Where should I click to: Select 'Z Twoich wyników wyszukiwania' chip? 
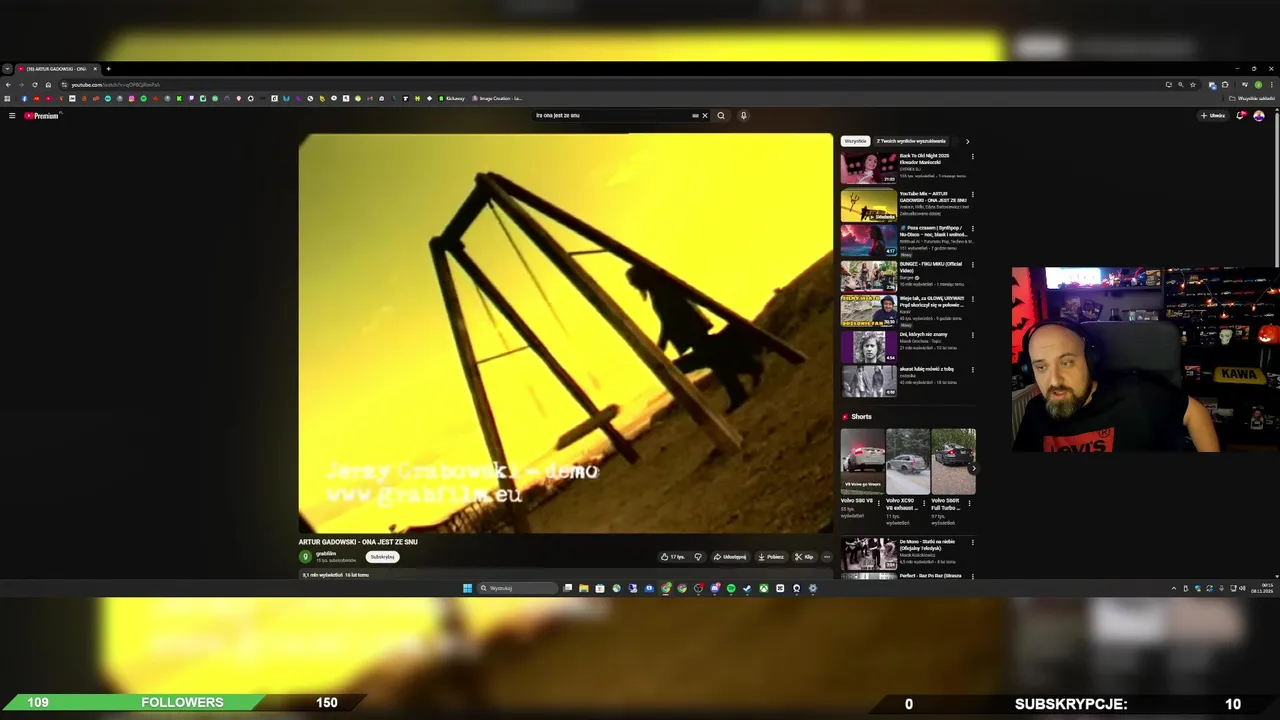pyautogui.click(x=911, y=141)
